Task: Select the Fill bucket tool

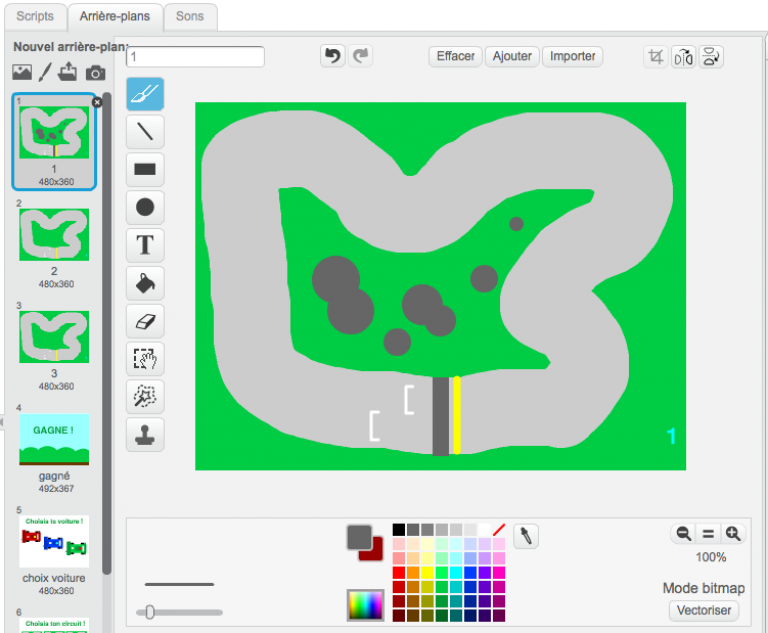Action: [x=145, y=283]
